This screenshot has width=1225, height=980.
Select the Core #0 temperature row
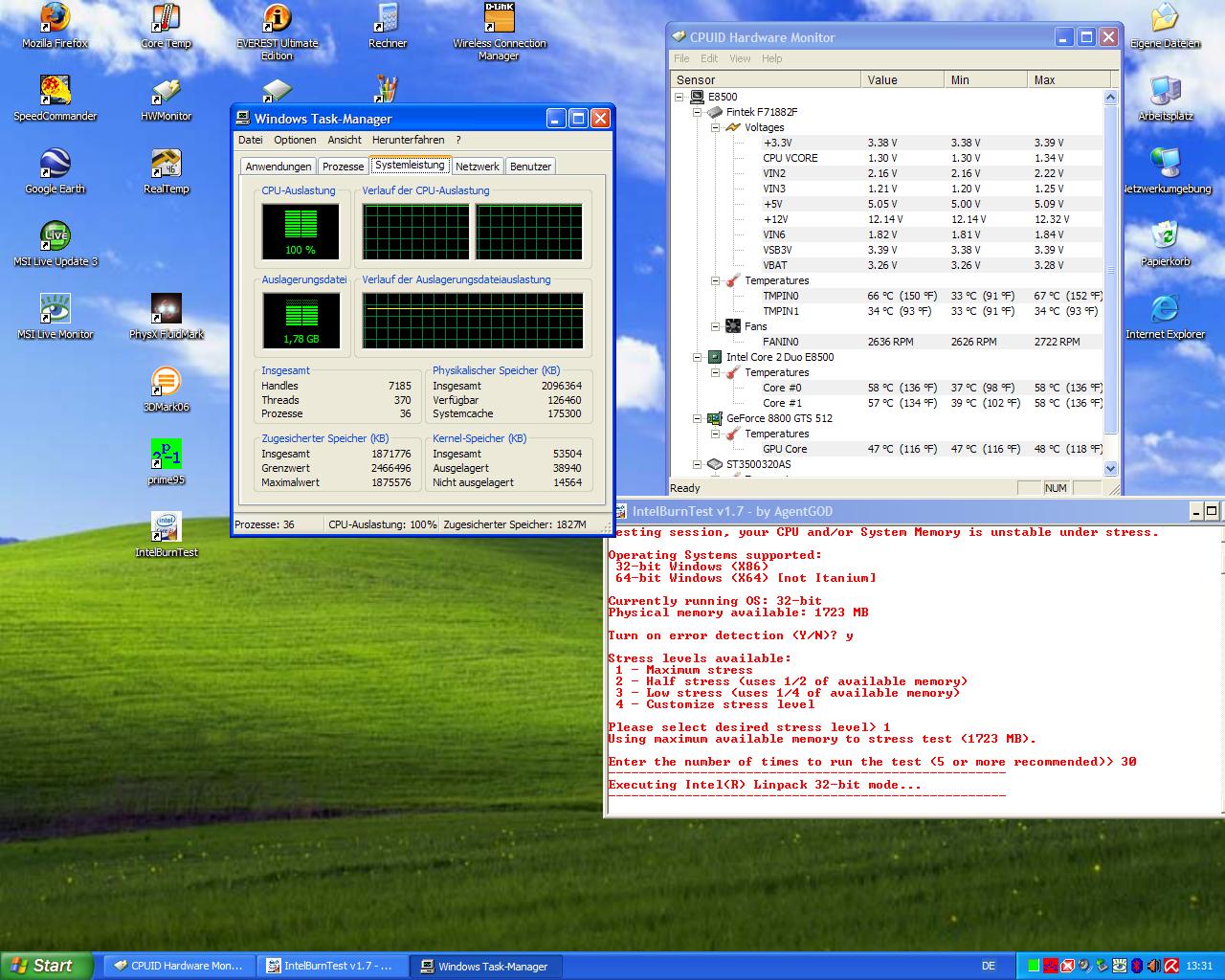click(888, 388)
